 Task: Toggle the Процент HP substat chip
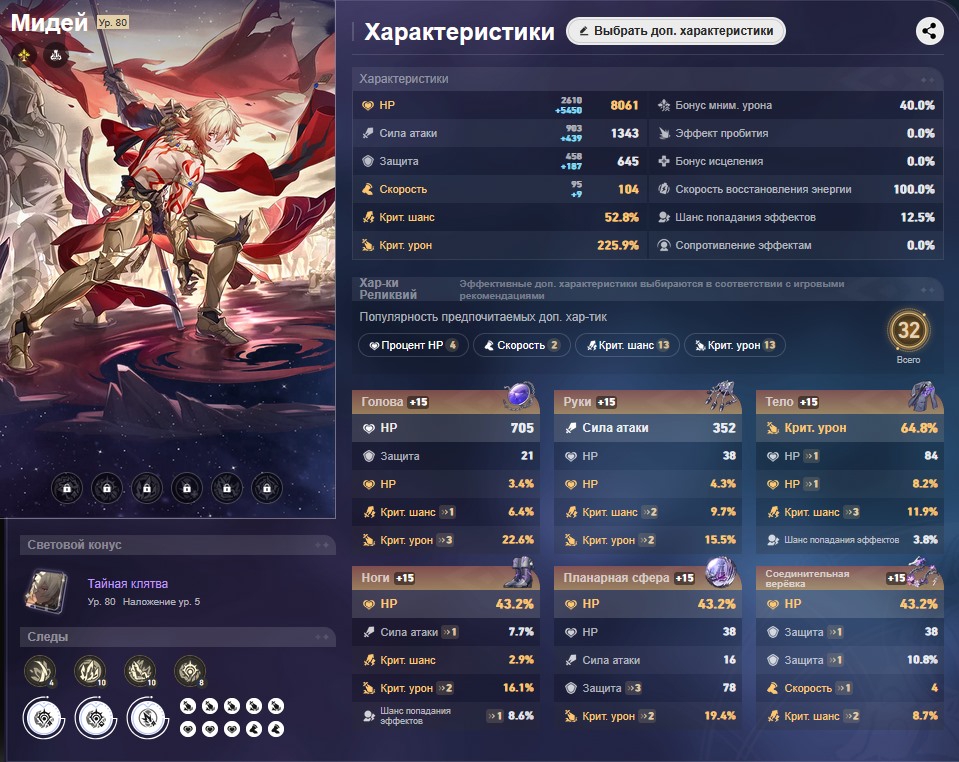tap(413, 345)
